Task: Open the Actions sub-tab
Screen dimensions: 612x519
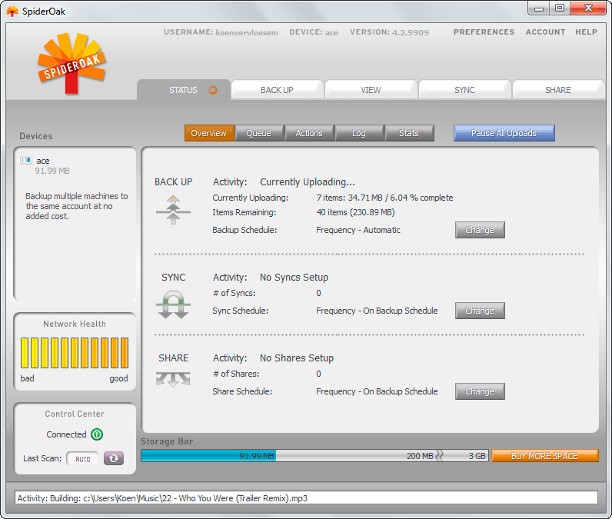Action: click(x=309, y=133)
